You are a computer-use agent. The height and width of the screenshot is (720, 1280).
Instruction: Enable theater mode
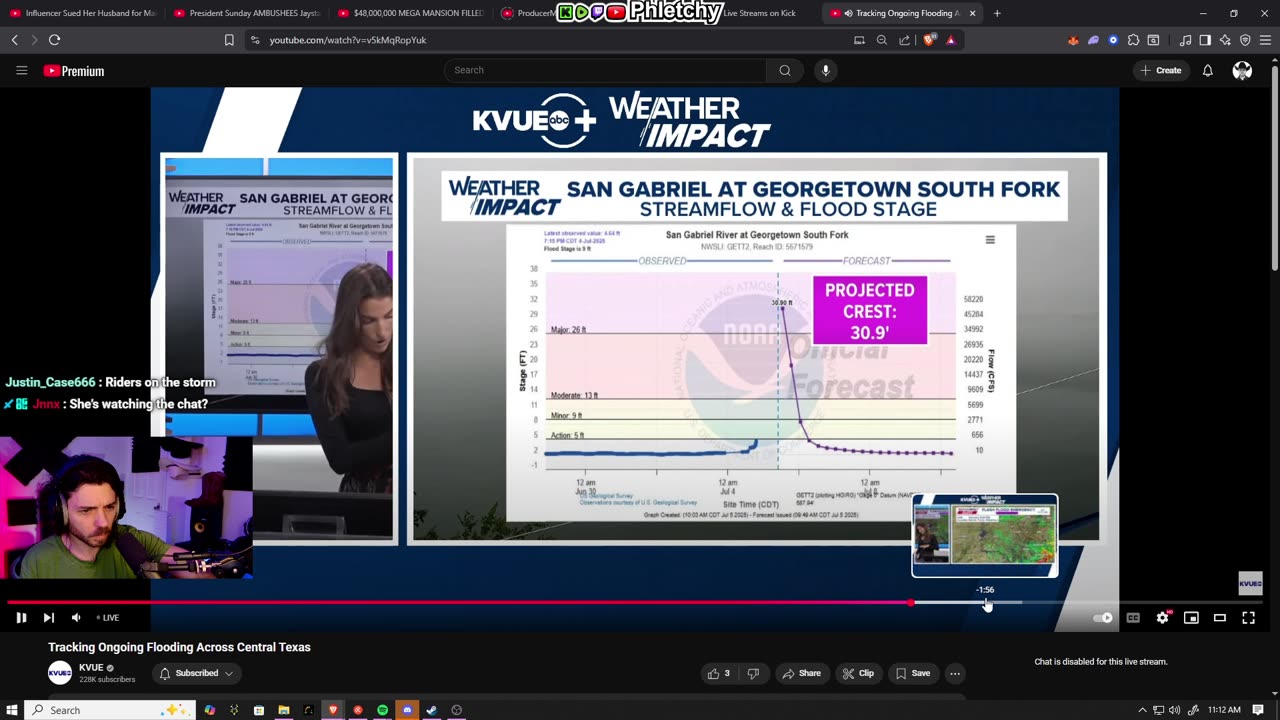coord(1220,618)
